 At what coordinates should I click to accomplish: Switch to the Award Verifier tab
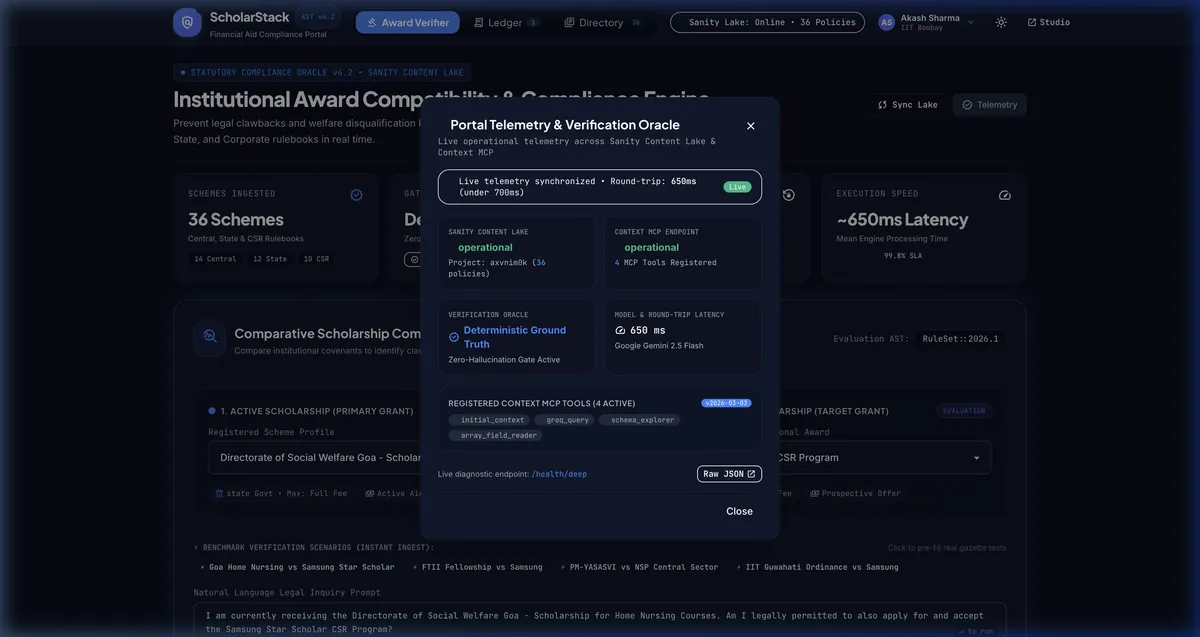pyautogui.click(x=408, y=22)
